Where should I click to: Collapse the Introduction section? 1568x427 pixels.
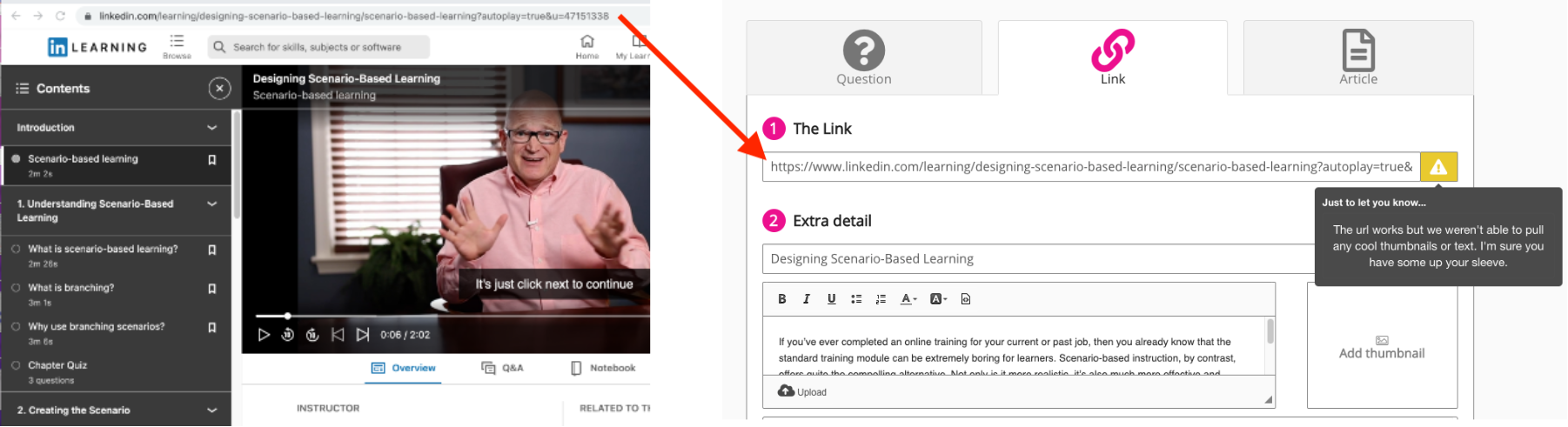211,128
